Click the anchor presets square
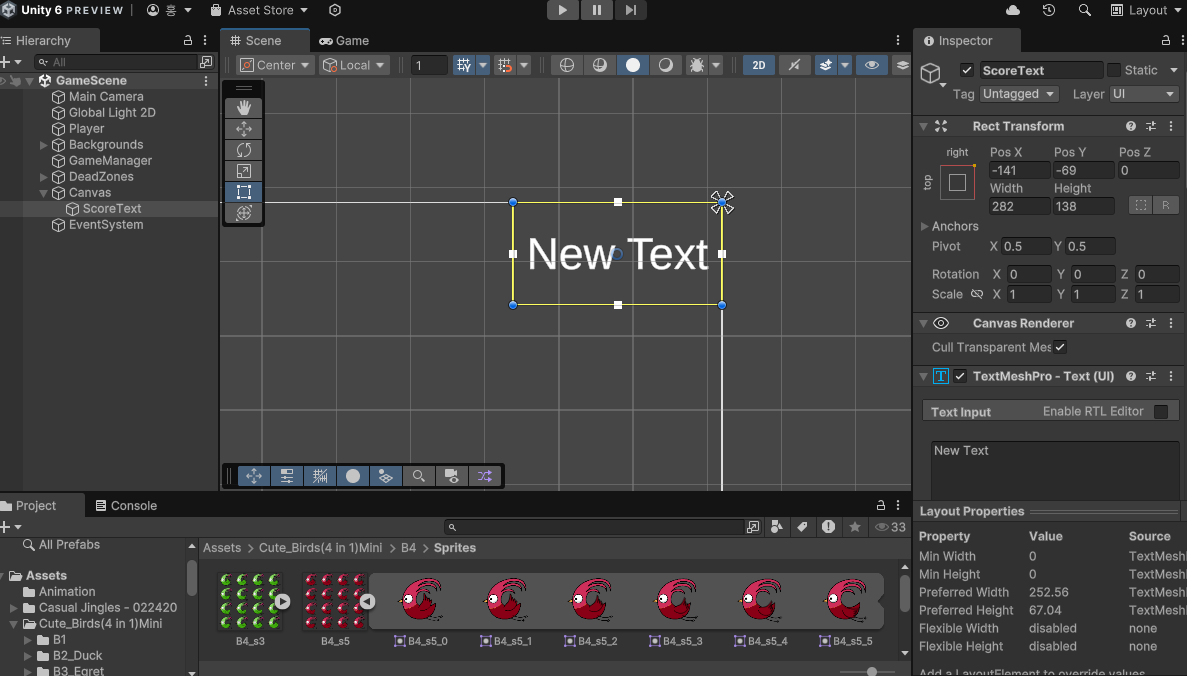The width and height of the screenshot is (1187, 676). point(957,182)
